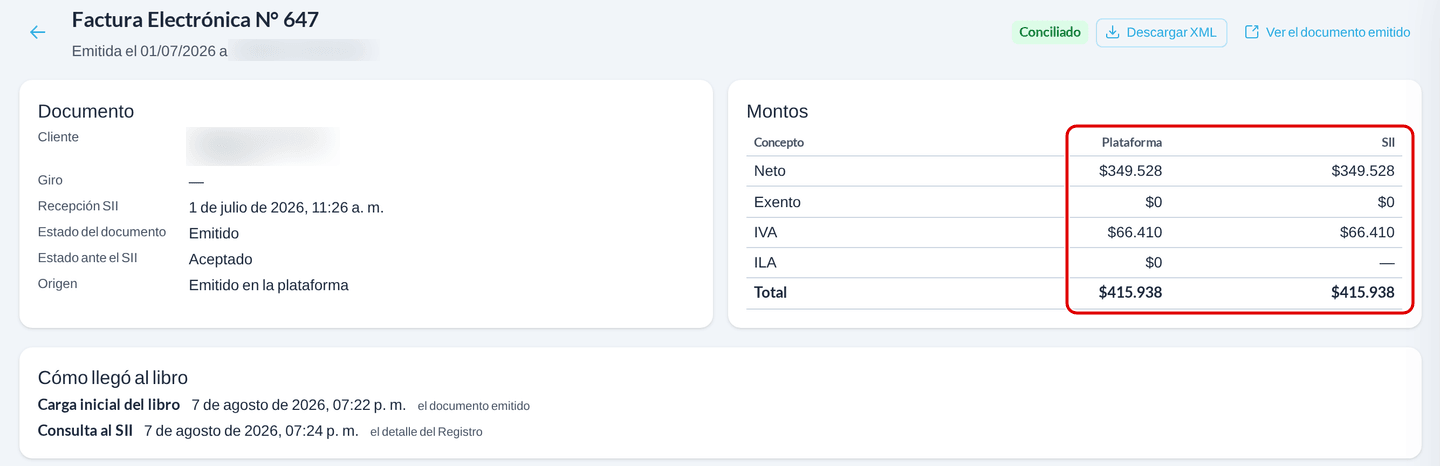Click Emitido en la plataforma origin value
1440x466 pixels.
pos(269,285)
